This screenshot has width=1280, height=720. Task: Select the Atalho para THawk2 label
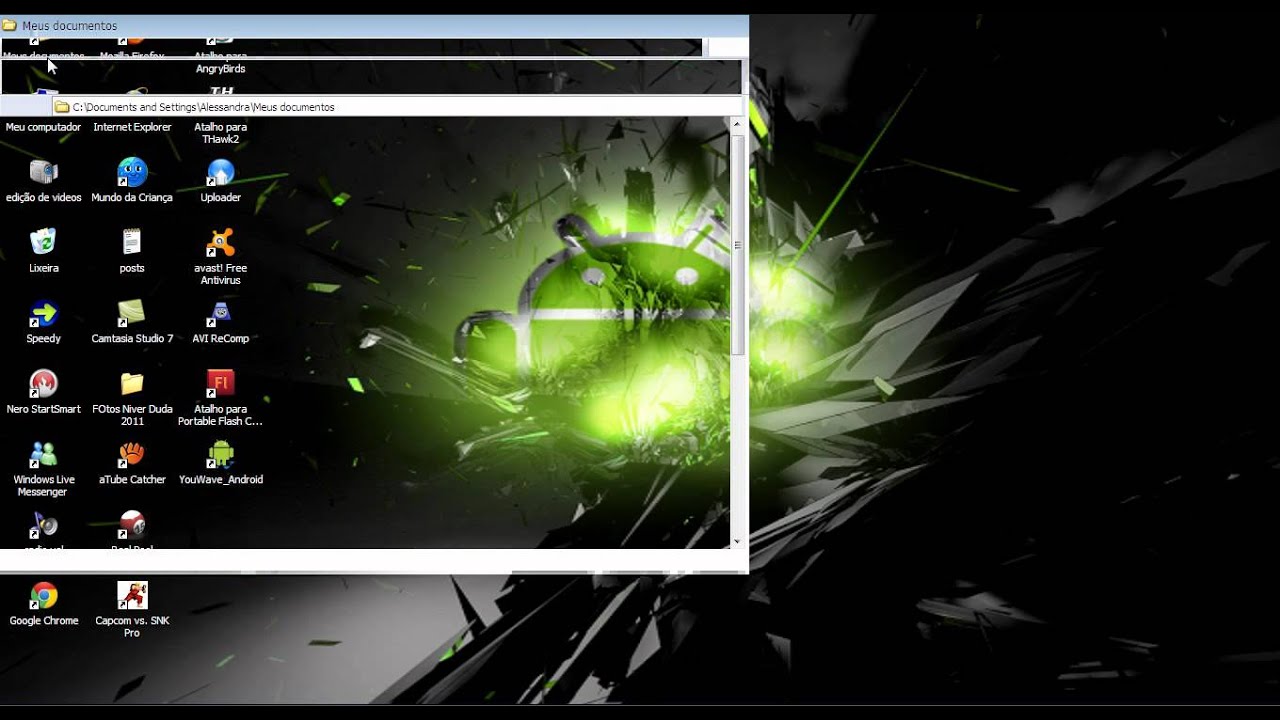coord(220,133)
